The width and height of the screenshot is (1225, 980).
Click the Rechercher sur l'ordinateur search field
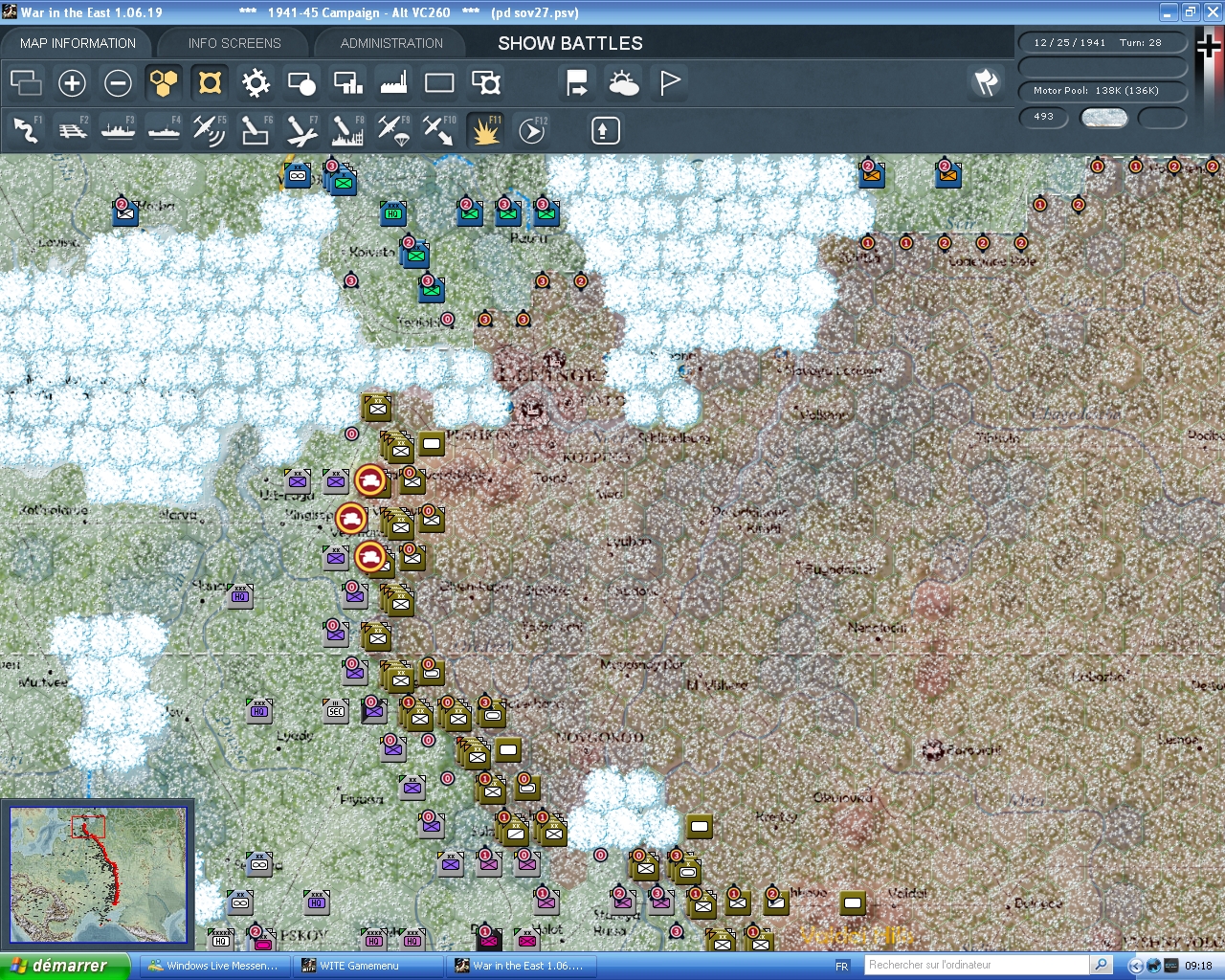[x=976, y=965]
